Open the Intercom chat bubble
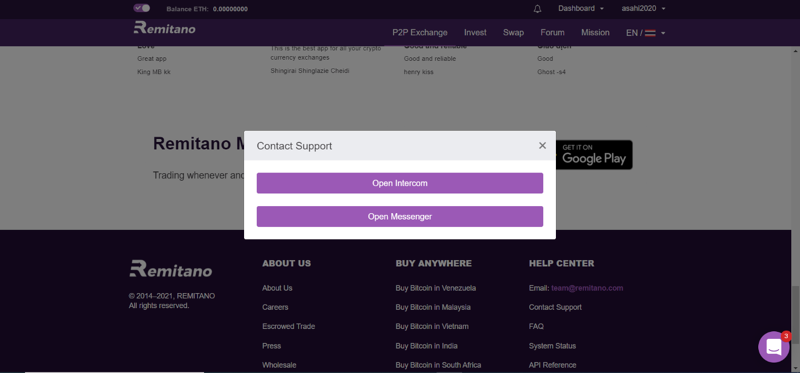The height and width of the screenshot is (373, 800). coord(773,347)
